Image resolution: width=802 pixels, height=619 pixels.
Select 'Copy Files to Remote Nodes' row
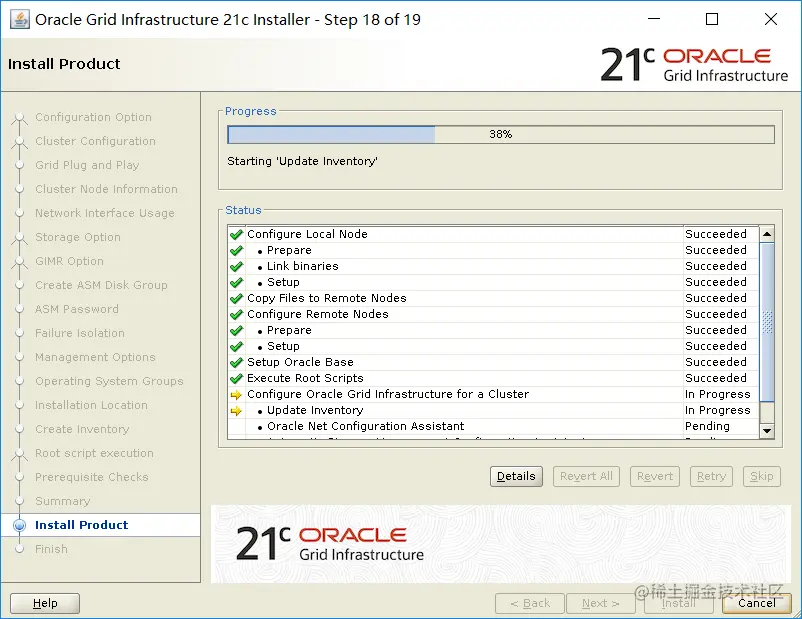493,298
